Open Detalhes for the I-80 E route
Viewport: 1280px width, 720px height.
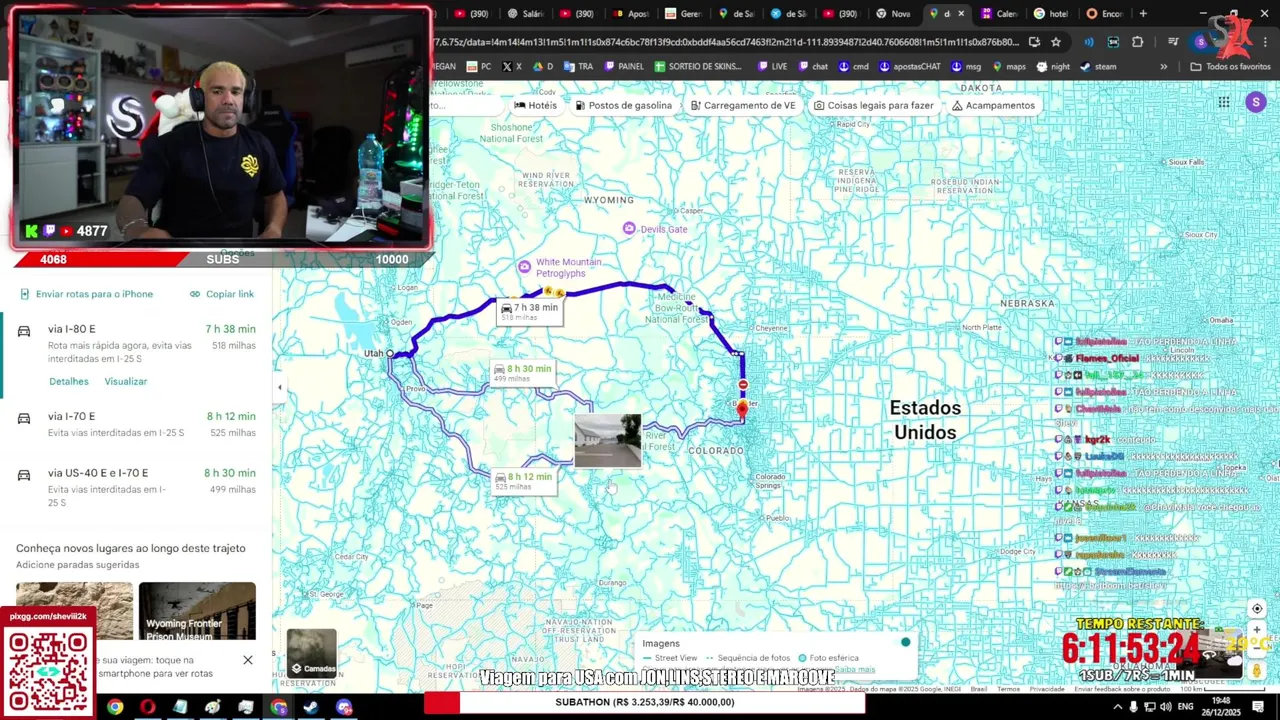tap(69, 381)
